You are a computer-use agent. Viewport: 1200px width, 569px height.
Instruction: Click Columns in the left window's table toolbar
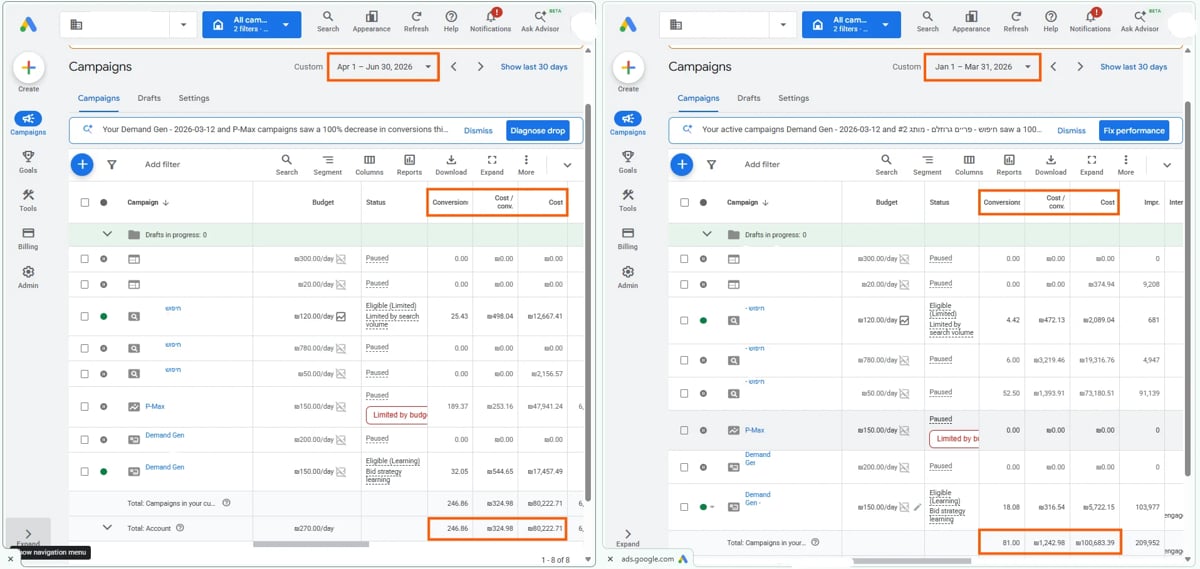[x=369, y=165]
